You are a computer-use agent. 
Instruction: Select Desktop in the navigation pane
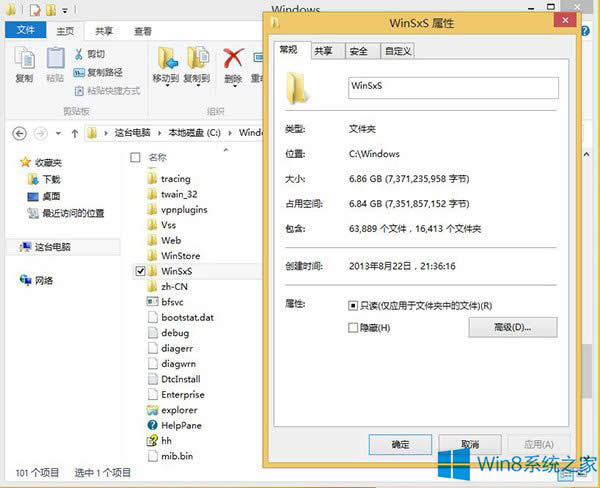(44, 196)
